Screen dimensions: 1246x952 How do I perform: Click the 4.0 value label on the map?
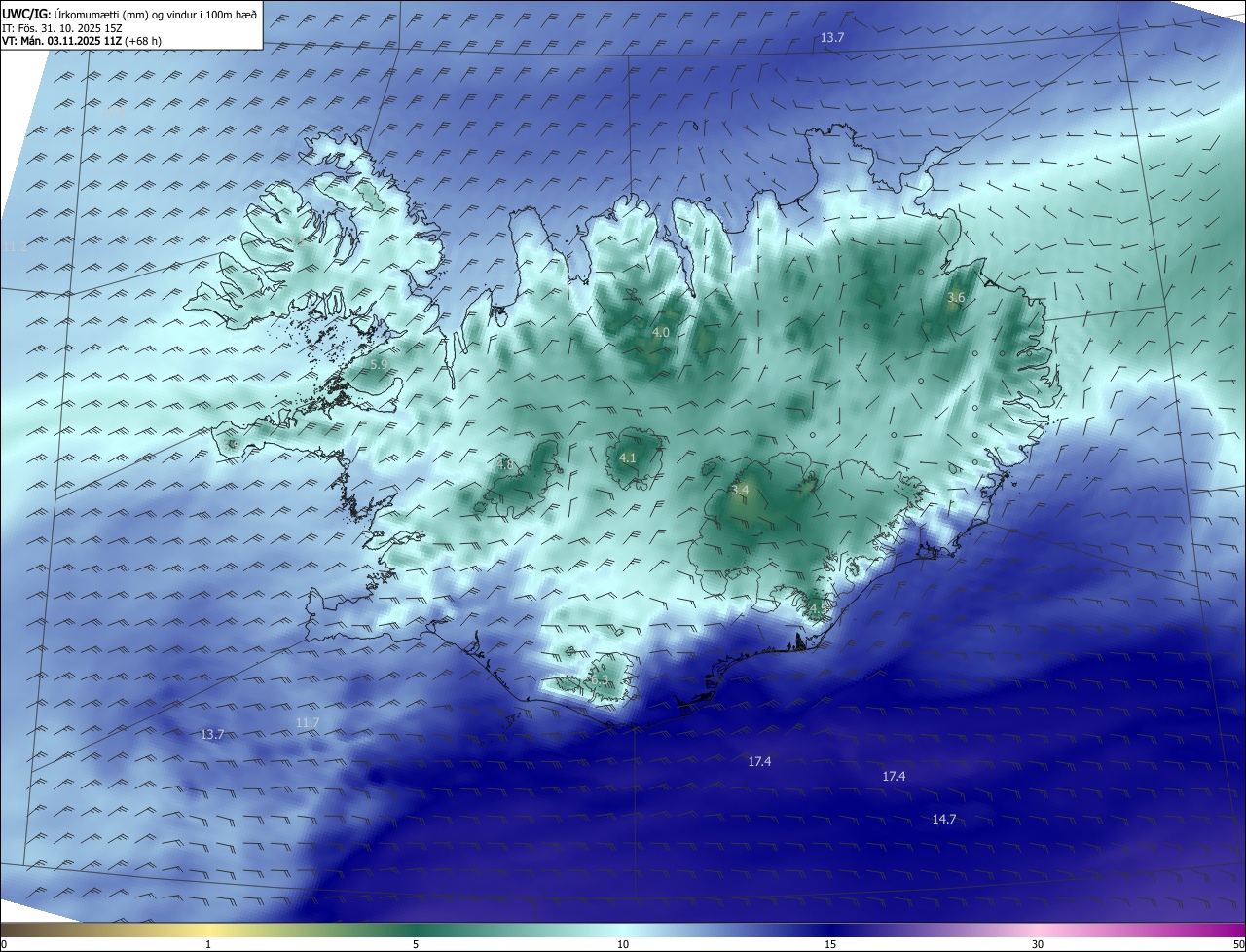tap(661, 333)
